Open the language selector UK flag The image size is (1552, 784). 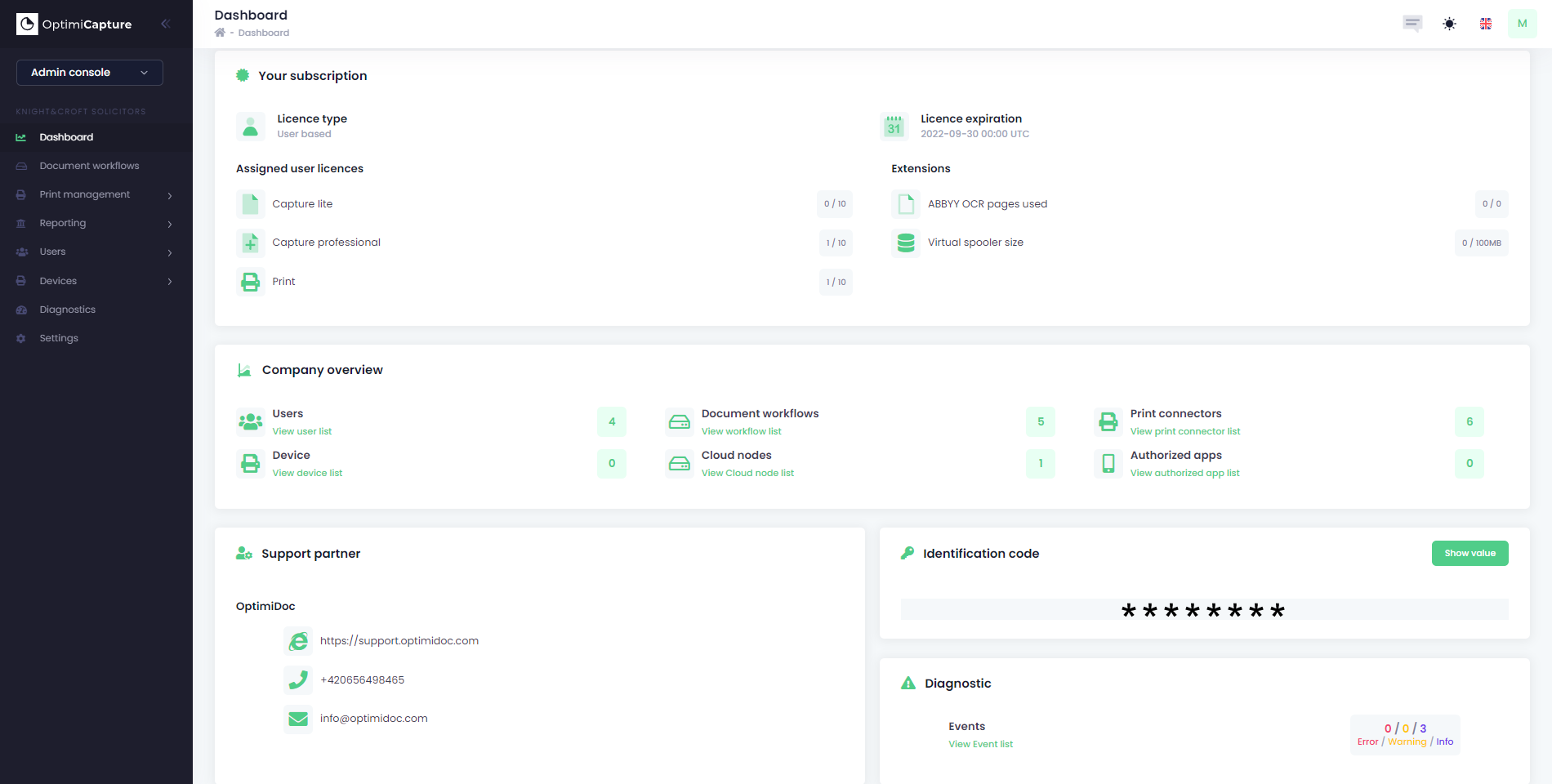click(1486, 24)
